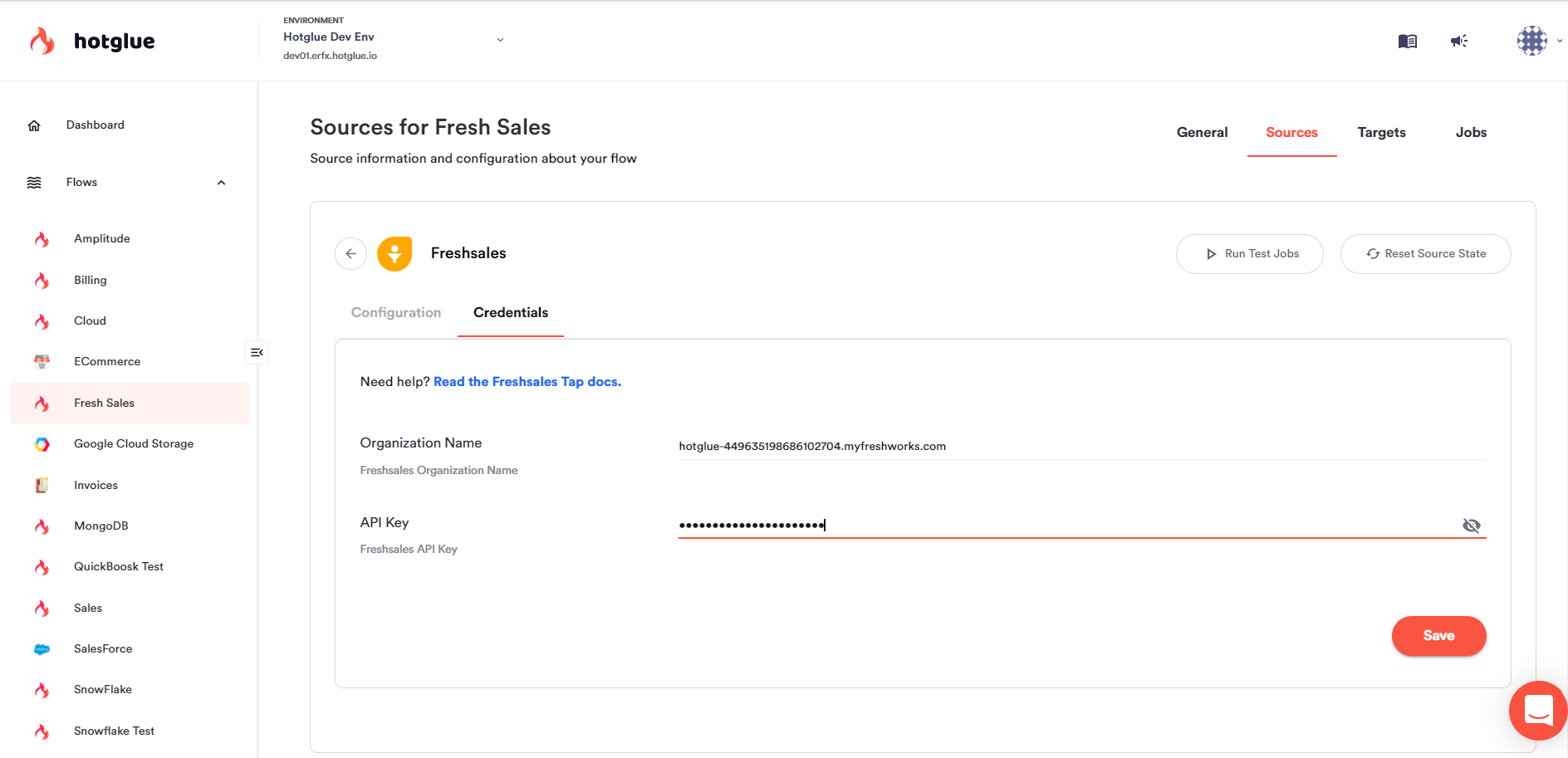Open the announcements megaphone icon
This screenshot has width=1568, height=758.
(x=1459, y=41)
